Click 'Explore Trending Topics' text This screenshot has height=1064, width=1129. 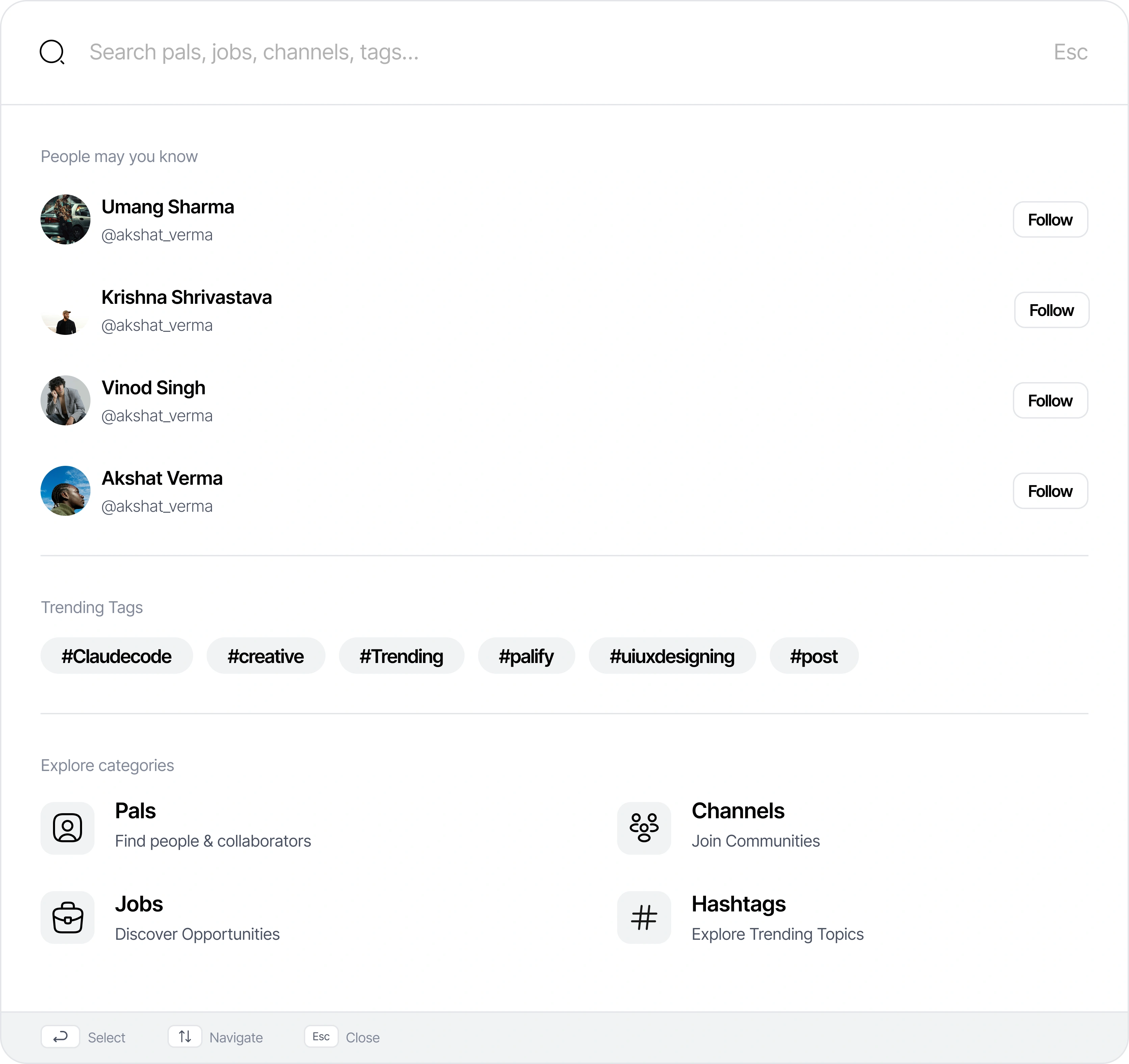point(778,934)
